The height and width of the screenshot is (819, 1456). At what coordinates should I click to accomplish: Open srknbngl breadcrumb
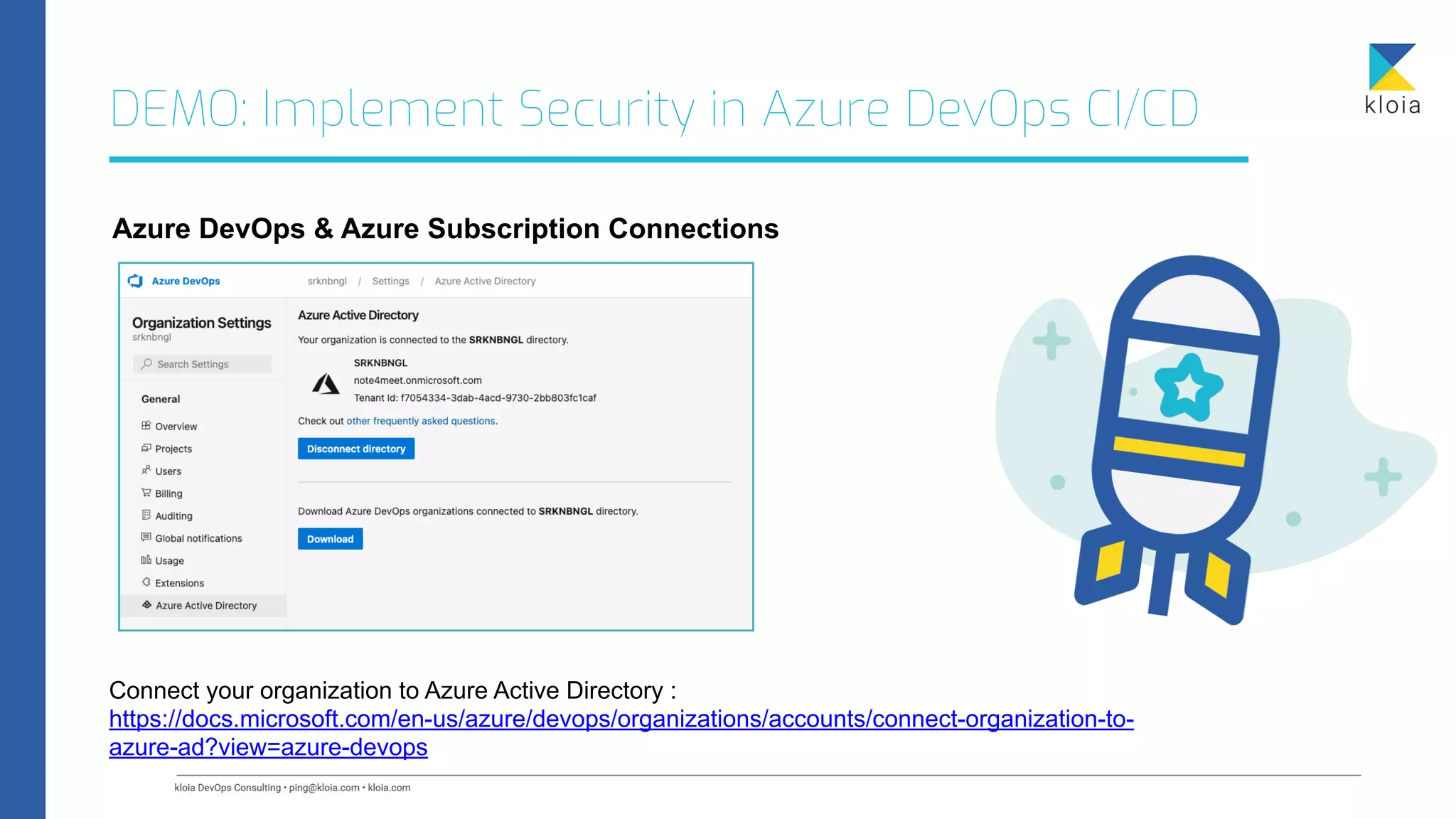pos(327,281)
